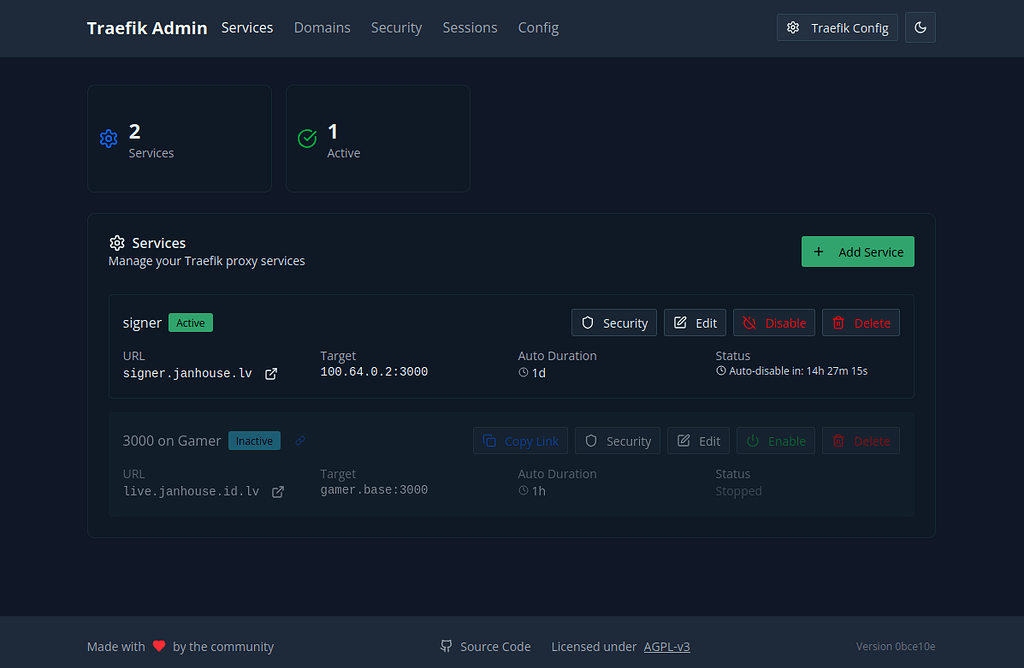Viewport: 1024px width, 668px height.
Task: Delete the signer service
Action: 861,323
